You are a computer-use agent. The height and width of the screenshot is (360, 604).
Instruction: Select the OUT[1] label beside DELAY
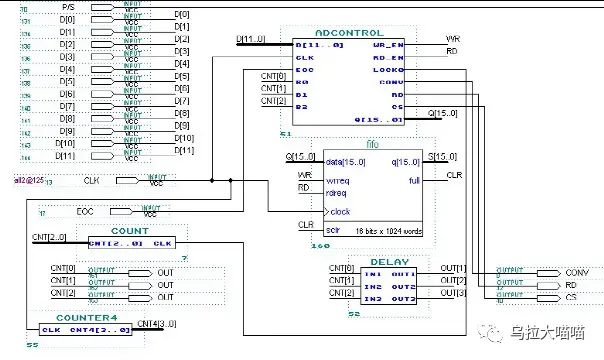click(x=453, y=268)
